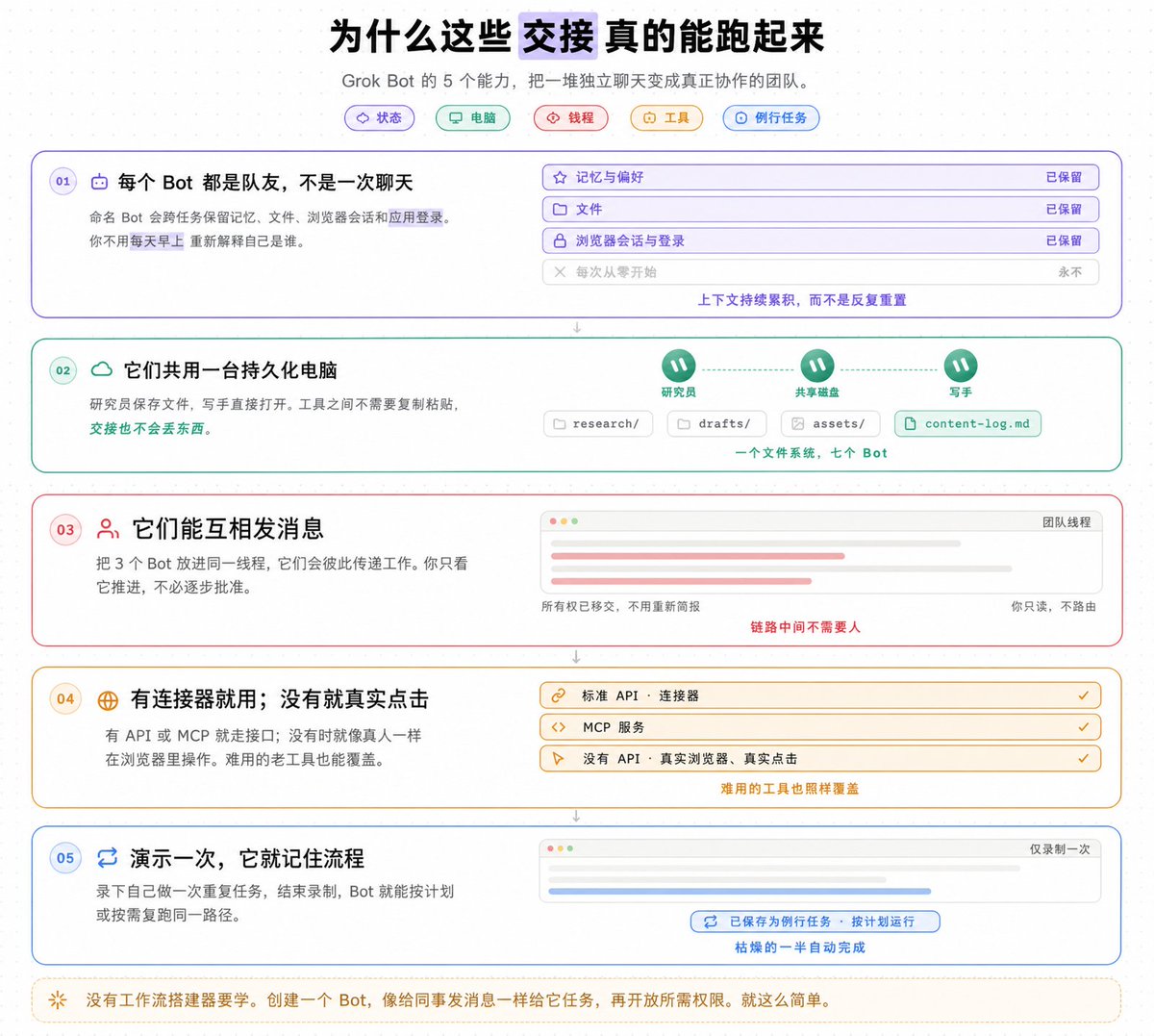1154x1036 pixels.
Task: Click the 电脑 pill tag
Action: click(x=472, y=118)
